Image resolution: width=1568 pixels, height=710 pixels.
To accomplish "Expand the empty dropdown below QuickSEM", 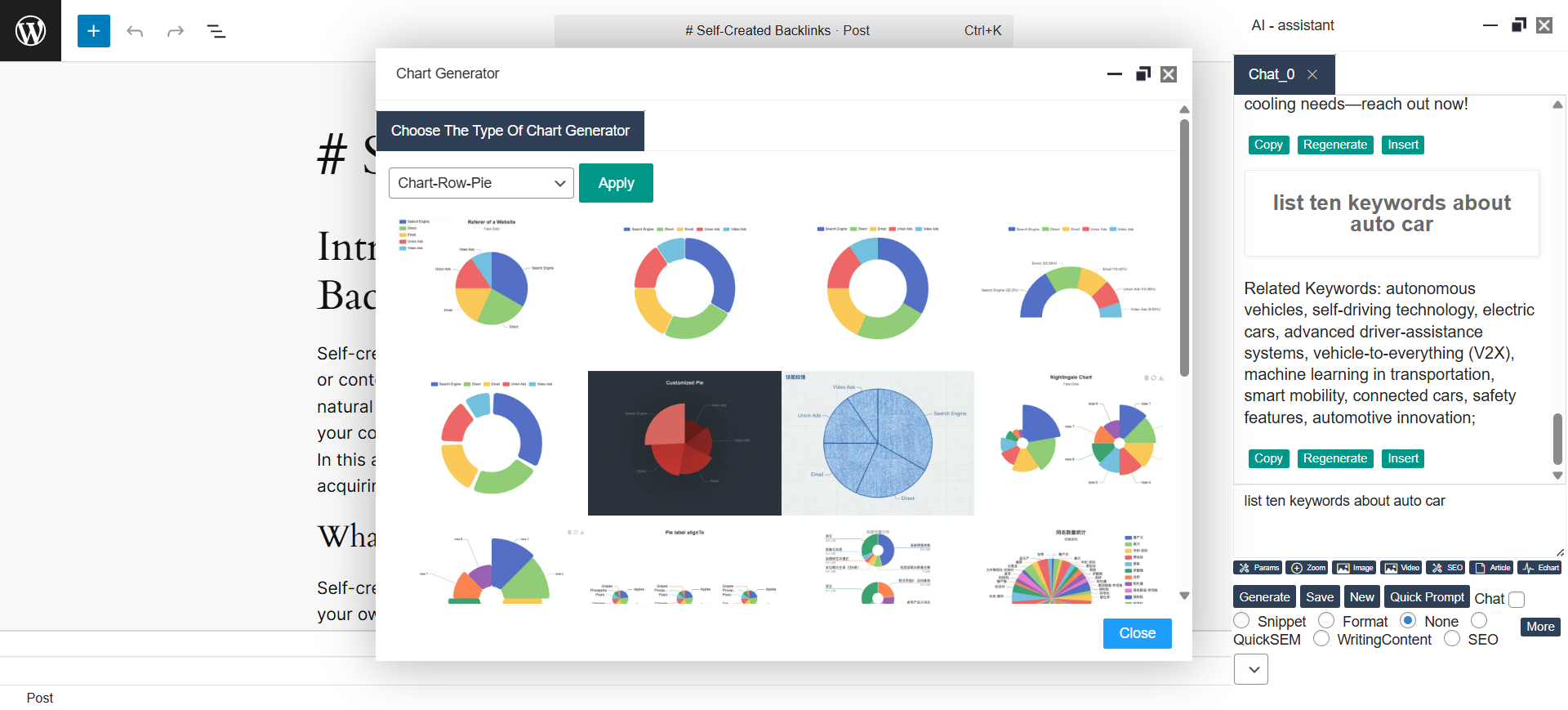I will coord(1250,670).
